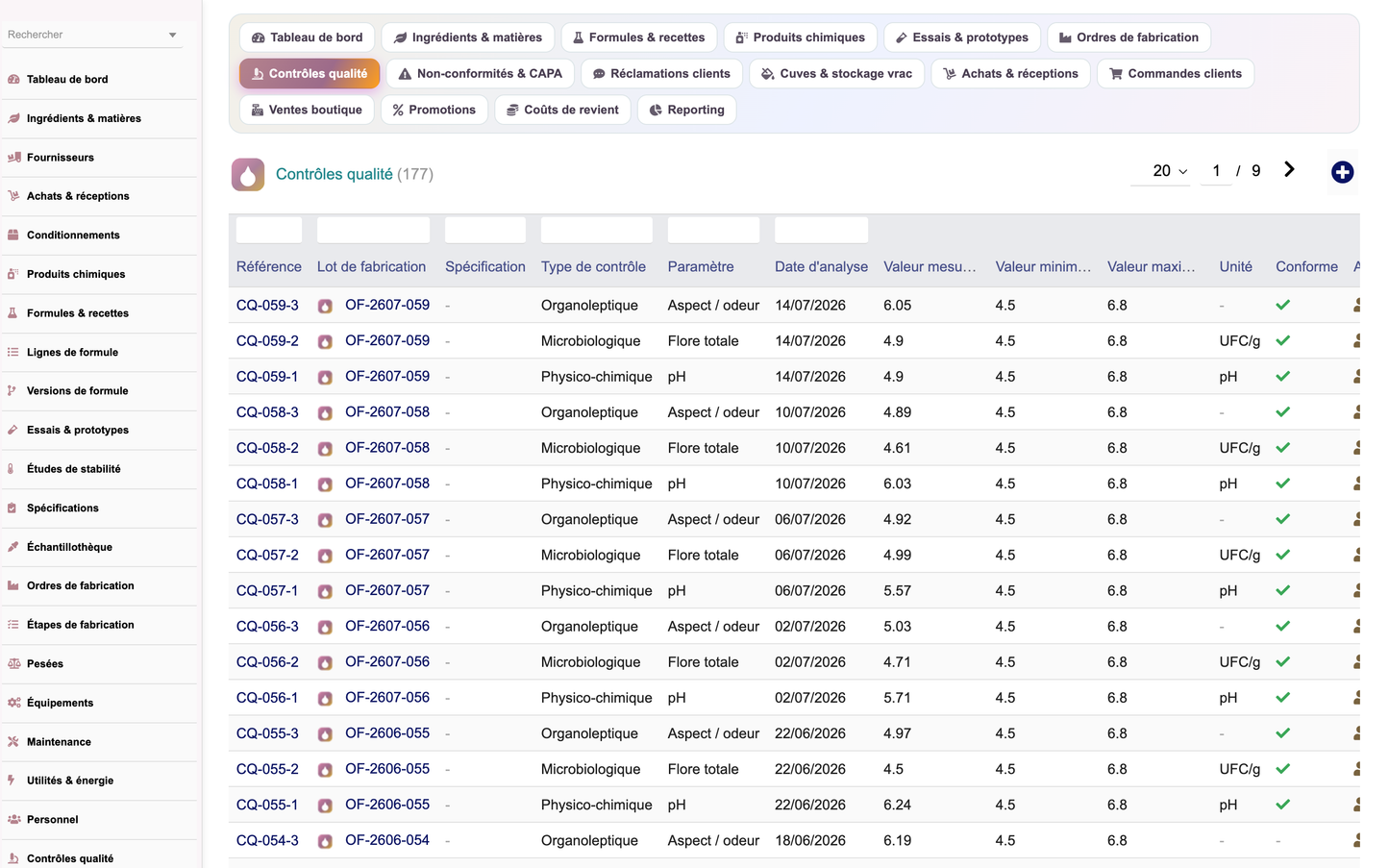Click the Produits chimiques sidebar icon
This screenshot has height=868, width=1389.
tap(13, 274)
